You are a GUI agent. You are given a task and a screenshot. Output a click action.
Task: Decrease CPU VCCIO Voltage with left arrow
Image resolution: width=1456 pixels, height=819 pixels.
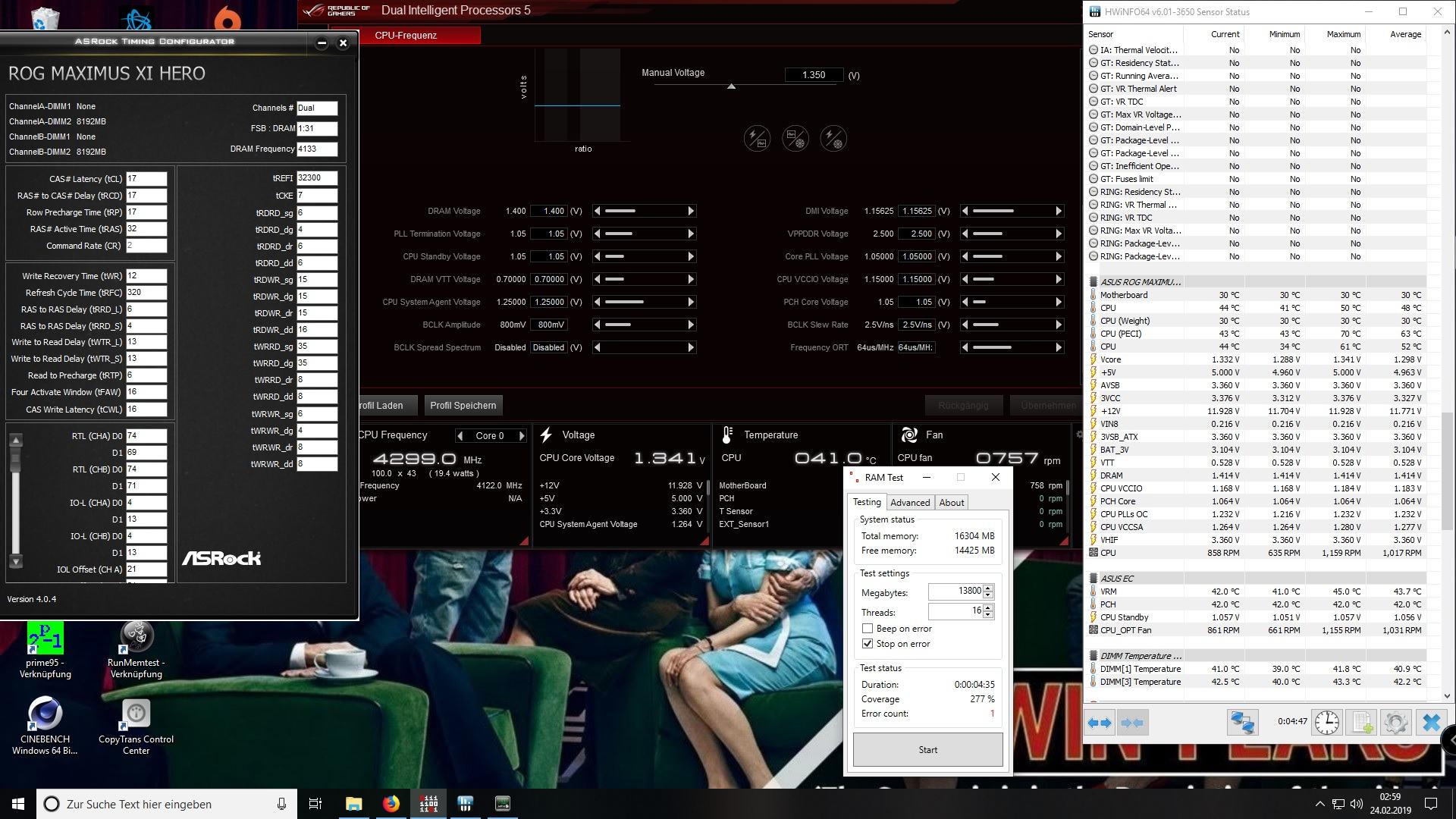click(x=965, y=279)
